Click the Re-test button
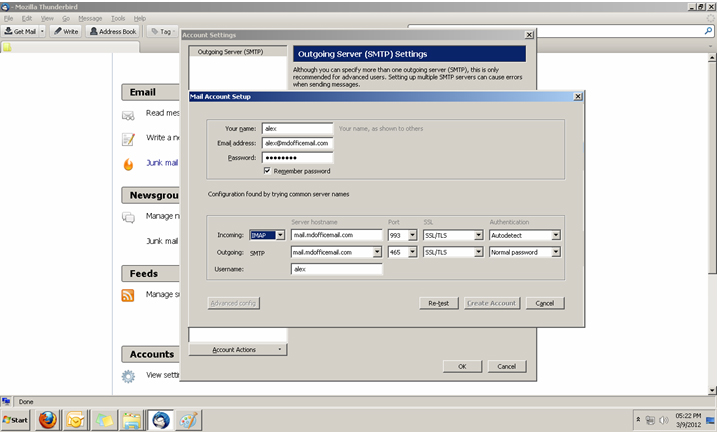This screenshot has width=718, height=432. pyautogui.click(x=437, y=303)
